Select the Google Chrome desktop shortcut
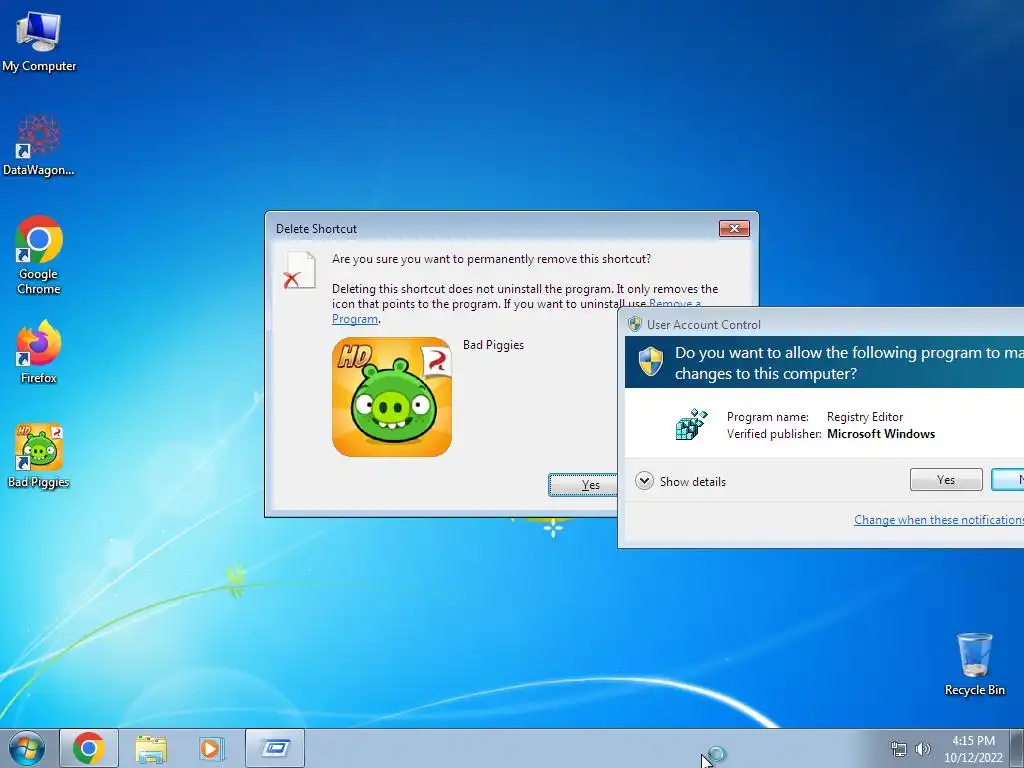The width and height of the screenshot is (1024, 768). pyautogui.click(x=39, y=255)
